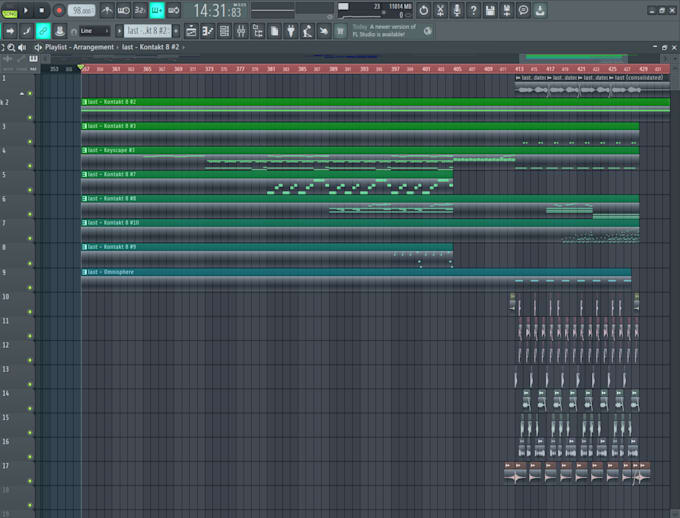Open the Playlist view icon
680x518 pixels.
click(x=191, y=31)
